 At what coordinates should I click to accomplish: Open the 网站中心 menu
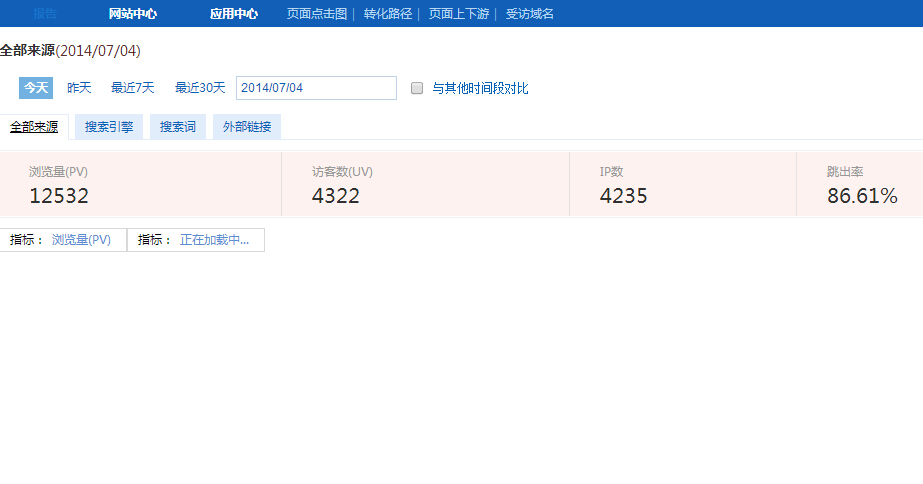(x=133, y=14)
